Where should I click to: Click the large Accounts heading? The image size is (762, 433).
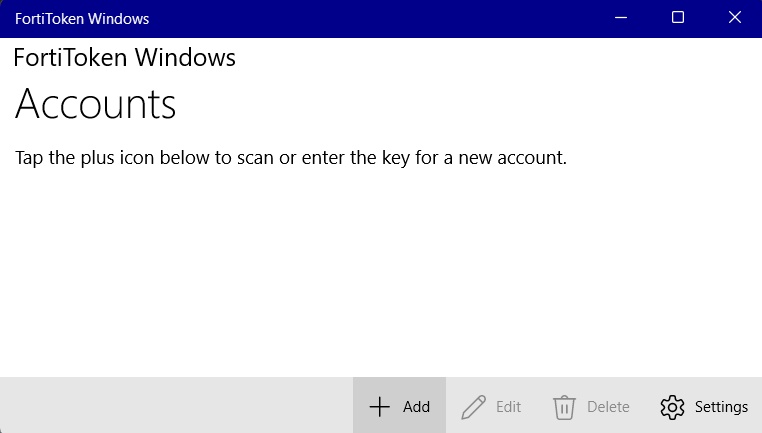96,104
